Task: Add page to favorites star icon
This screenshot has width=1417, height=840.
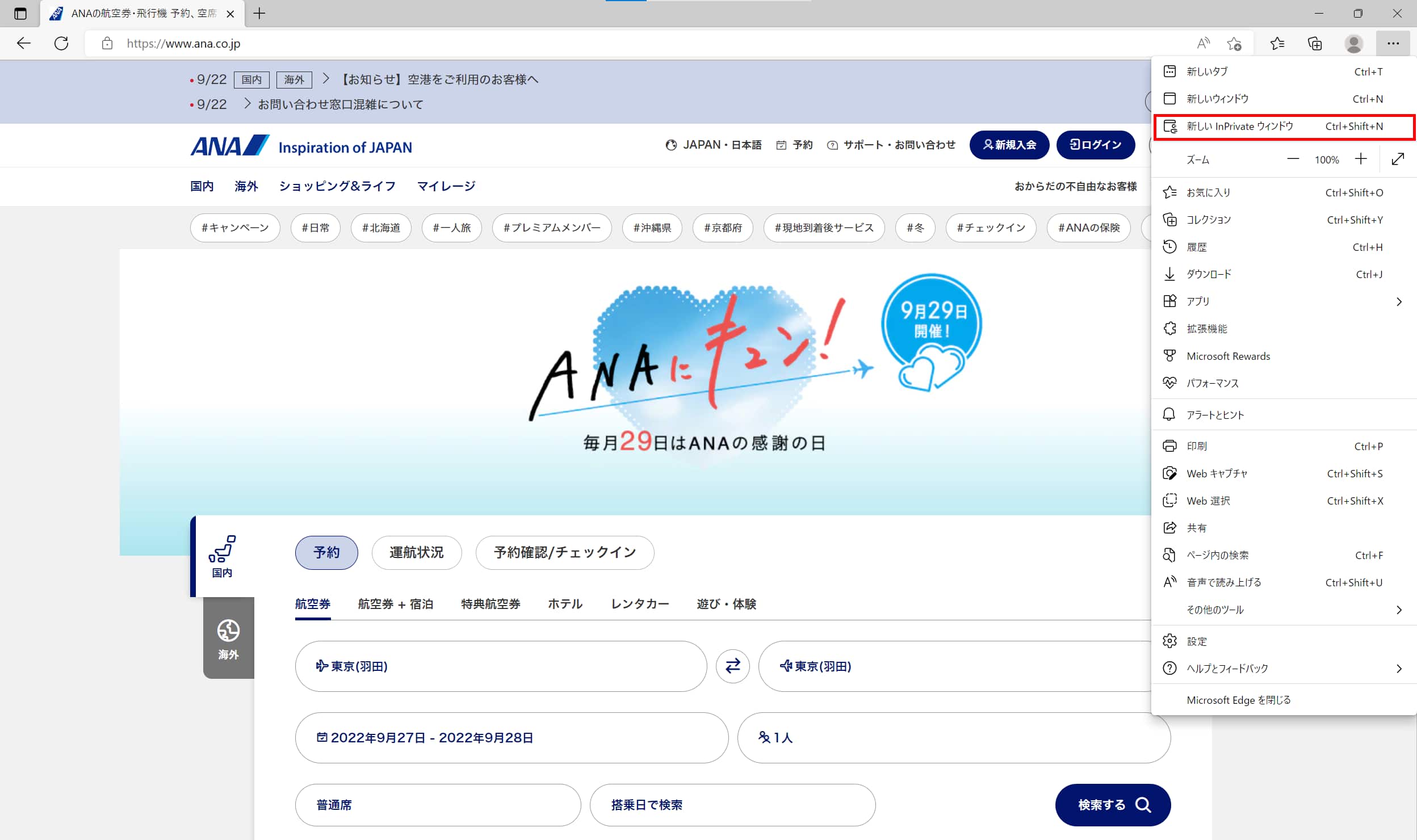Action: [1234, 43]
